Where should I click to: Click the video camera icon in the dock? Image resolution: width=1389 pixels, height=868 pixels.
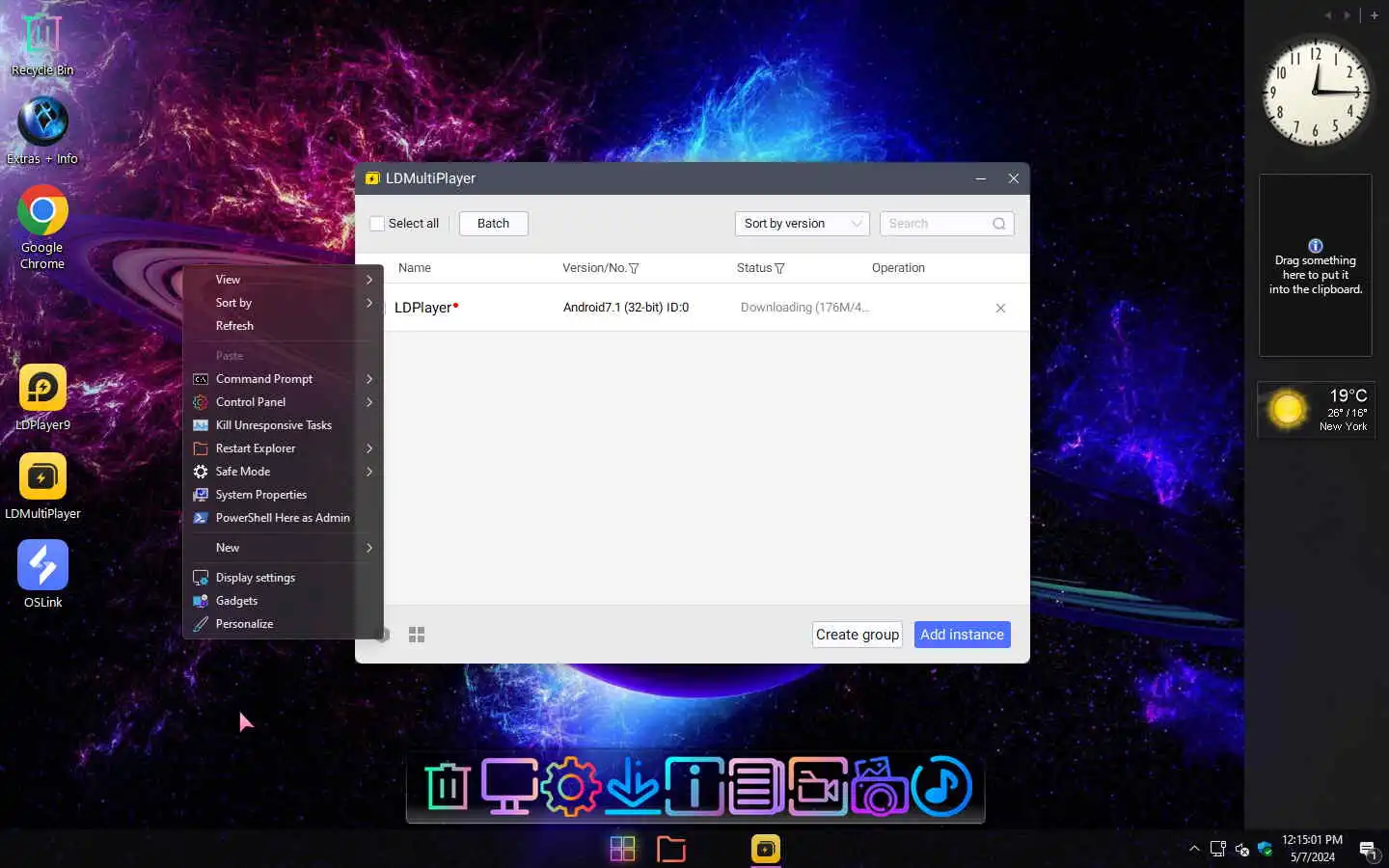(817, 787)
